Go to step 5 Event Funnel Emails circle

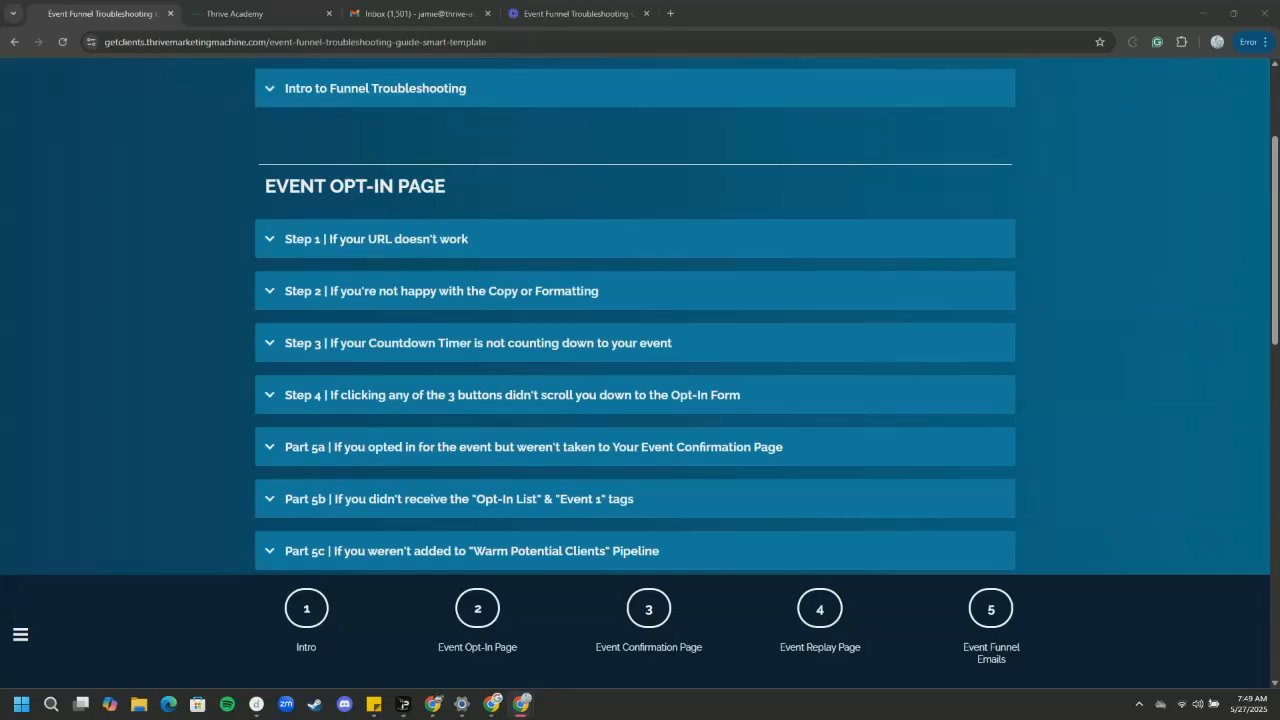(x=991, y=609)
